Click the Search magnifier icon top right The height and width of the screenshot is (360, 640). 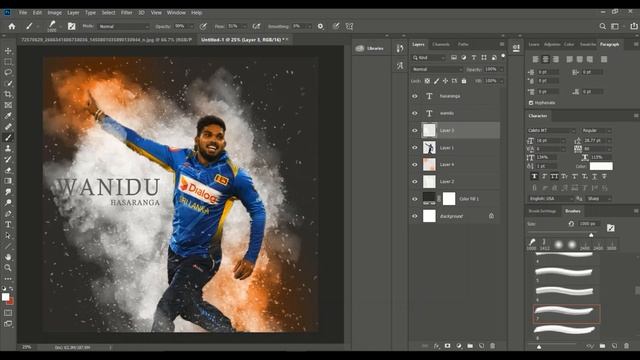pyautogui.click(x=602, y=27)
